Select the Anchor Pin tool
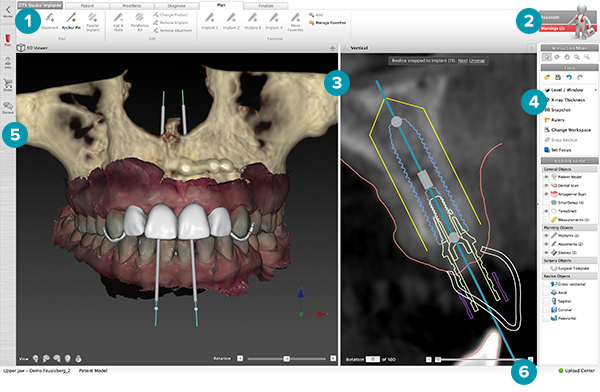This screenshot has width=600, height=392. pos(71,21)
